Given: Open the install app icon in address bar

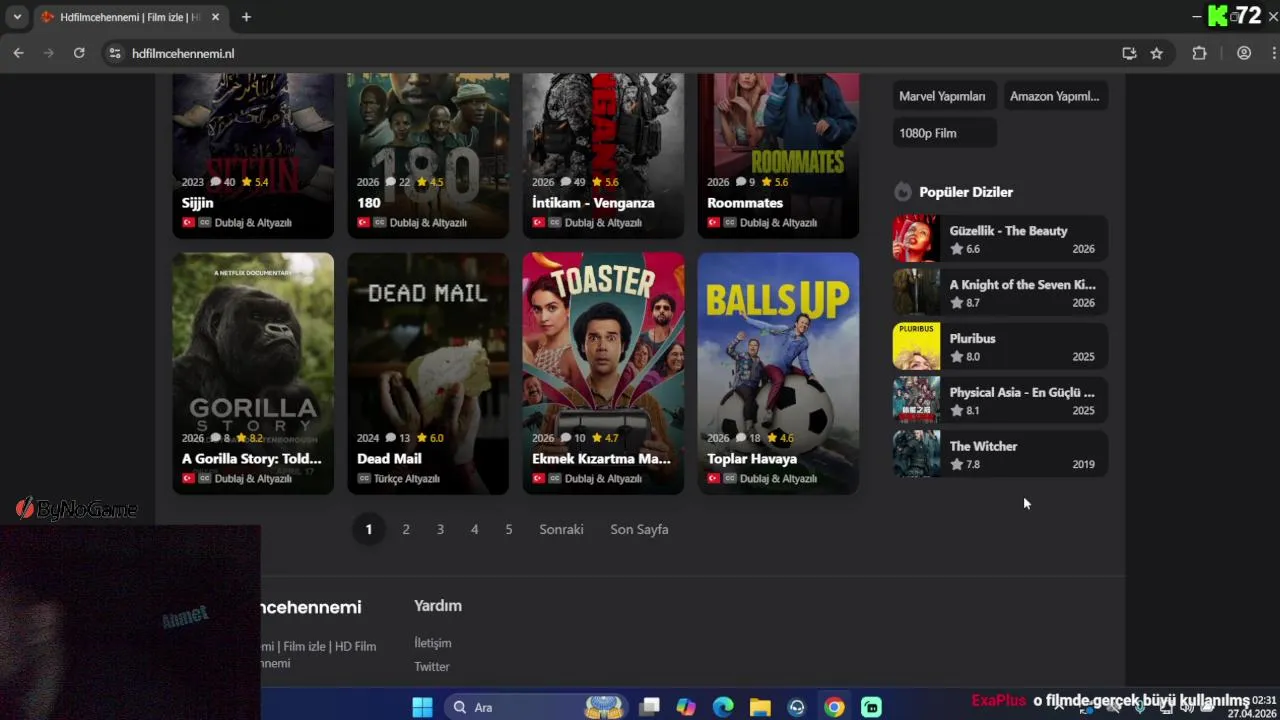Looking at the screenshot, I should (x=1129, y=53).
